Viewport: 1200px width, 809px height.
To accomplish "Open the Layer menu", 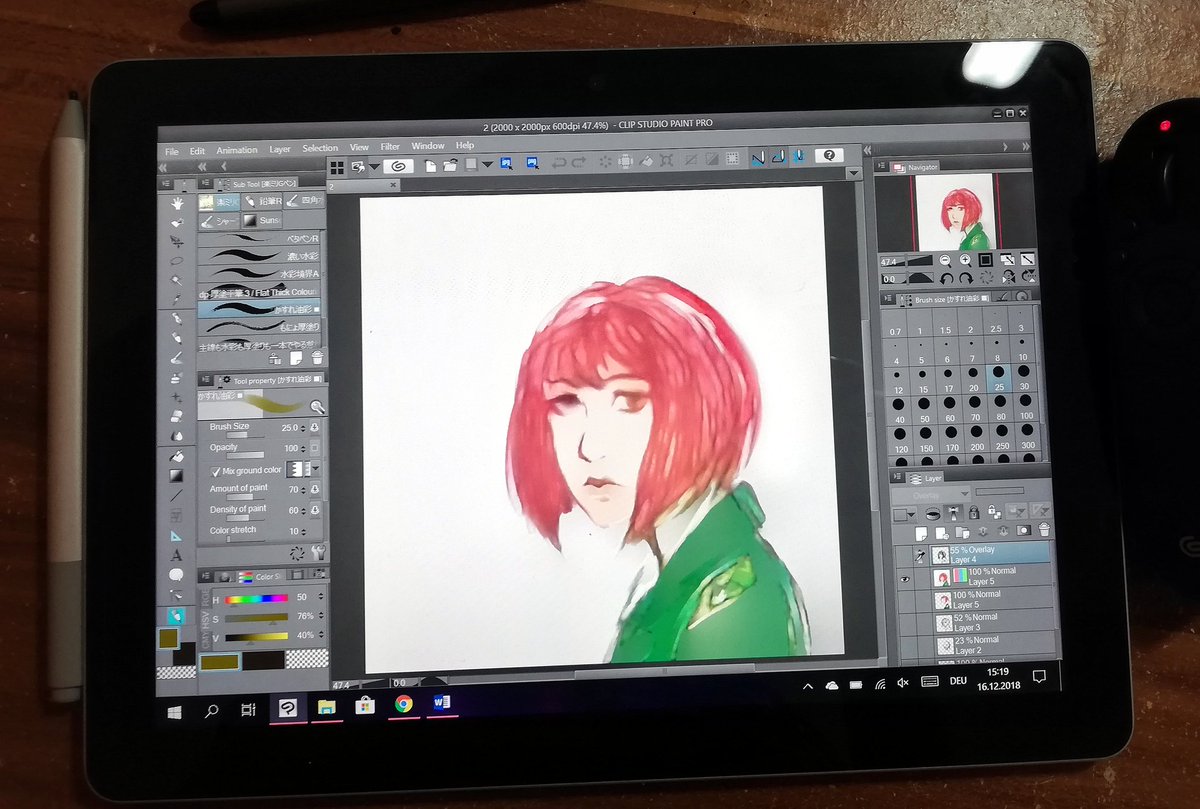I will (280, 149).
